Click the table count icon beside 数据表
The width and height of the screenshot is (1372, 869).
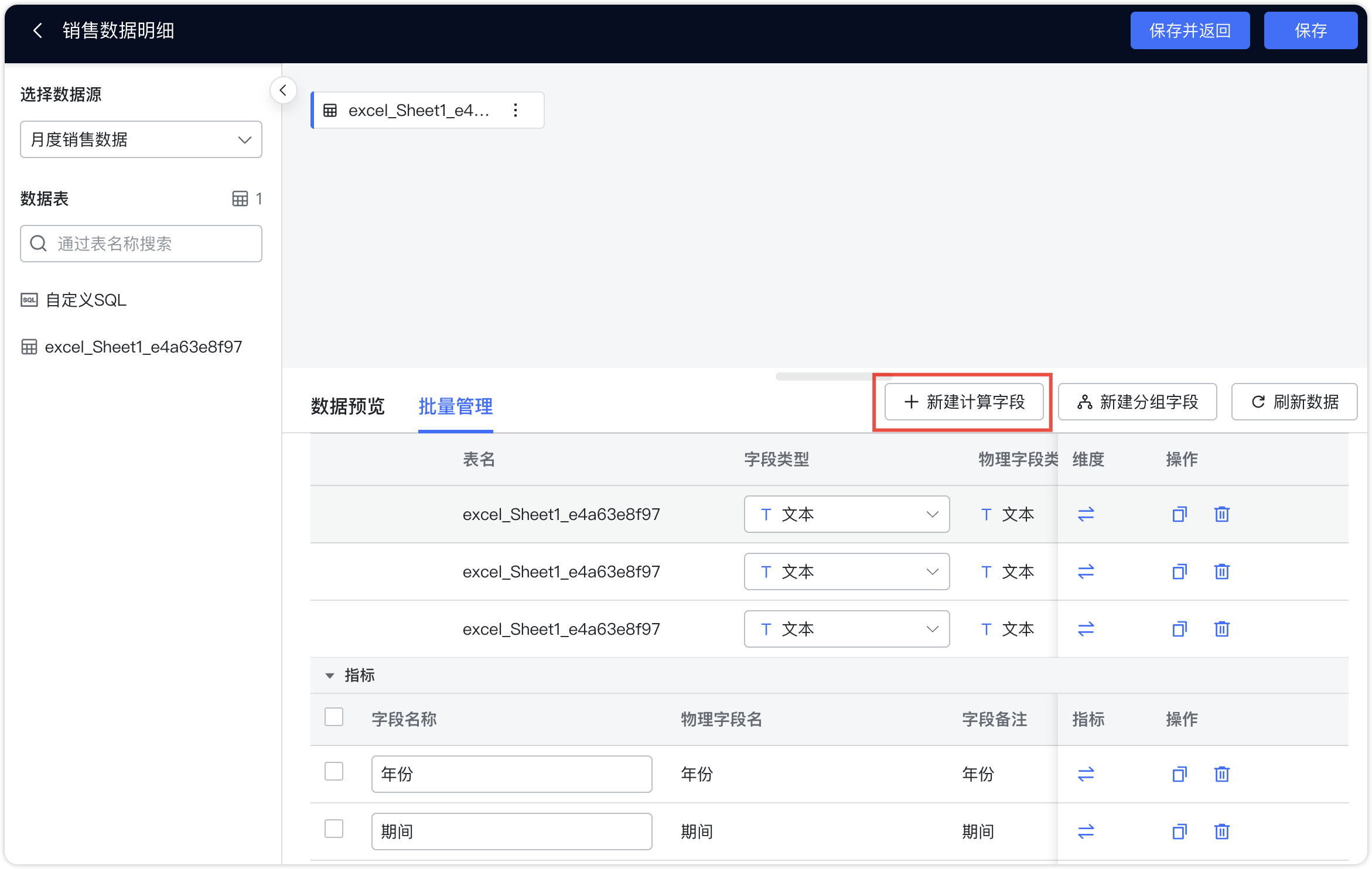[240, 199]
